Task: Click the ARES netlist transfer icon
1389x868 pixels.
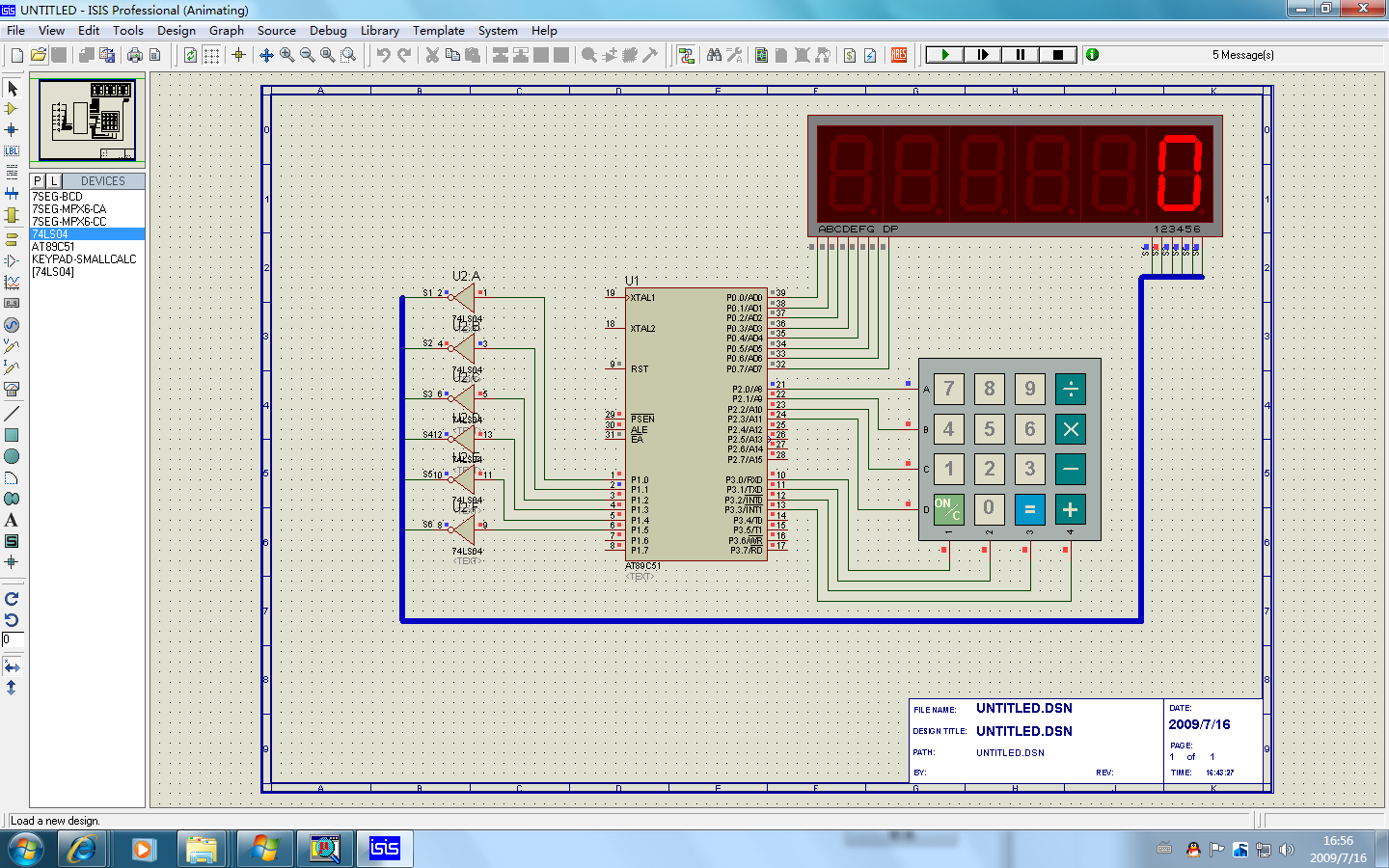Action: click(x=899, y=55)
